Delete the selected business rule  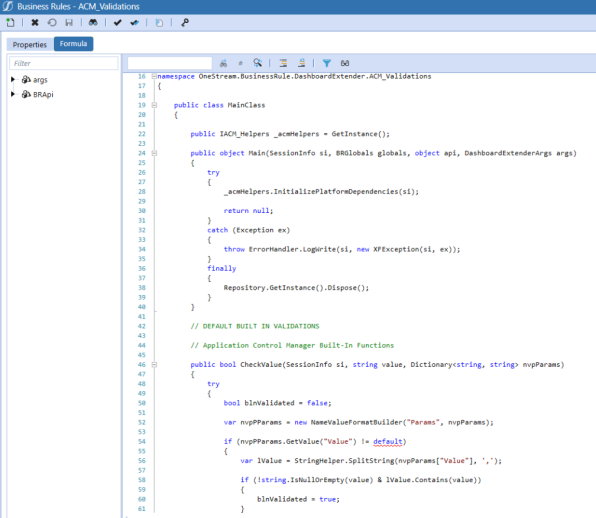tap(35, 23)
